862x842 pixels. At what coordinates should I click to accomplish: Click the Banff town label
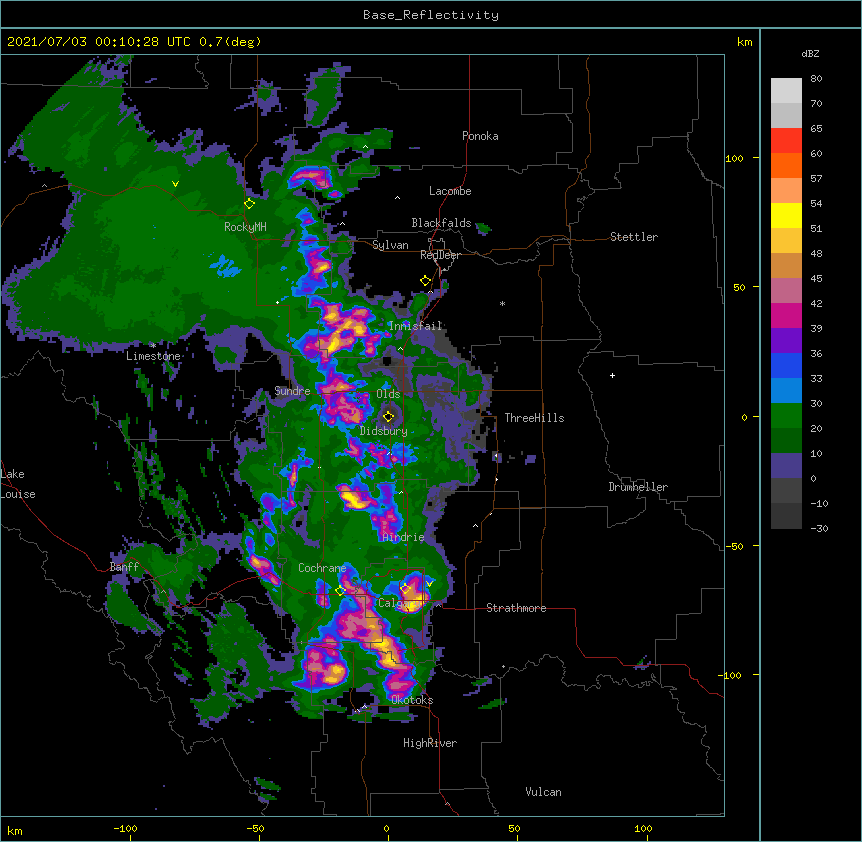coord(124,567)
